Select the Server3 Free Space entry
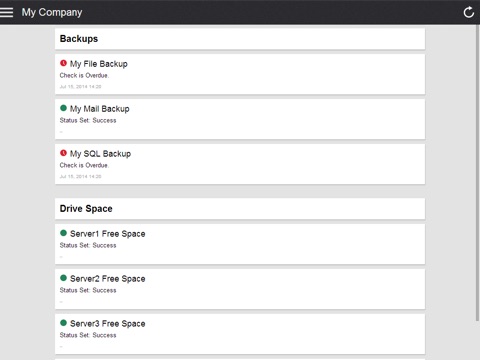The image size is (480, 360). (240, 334)
